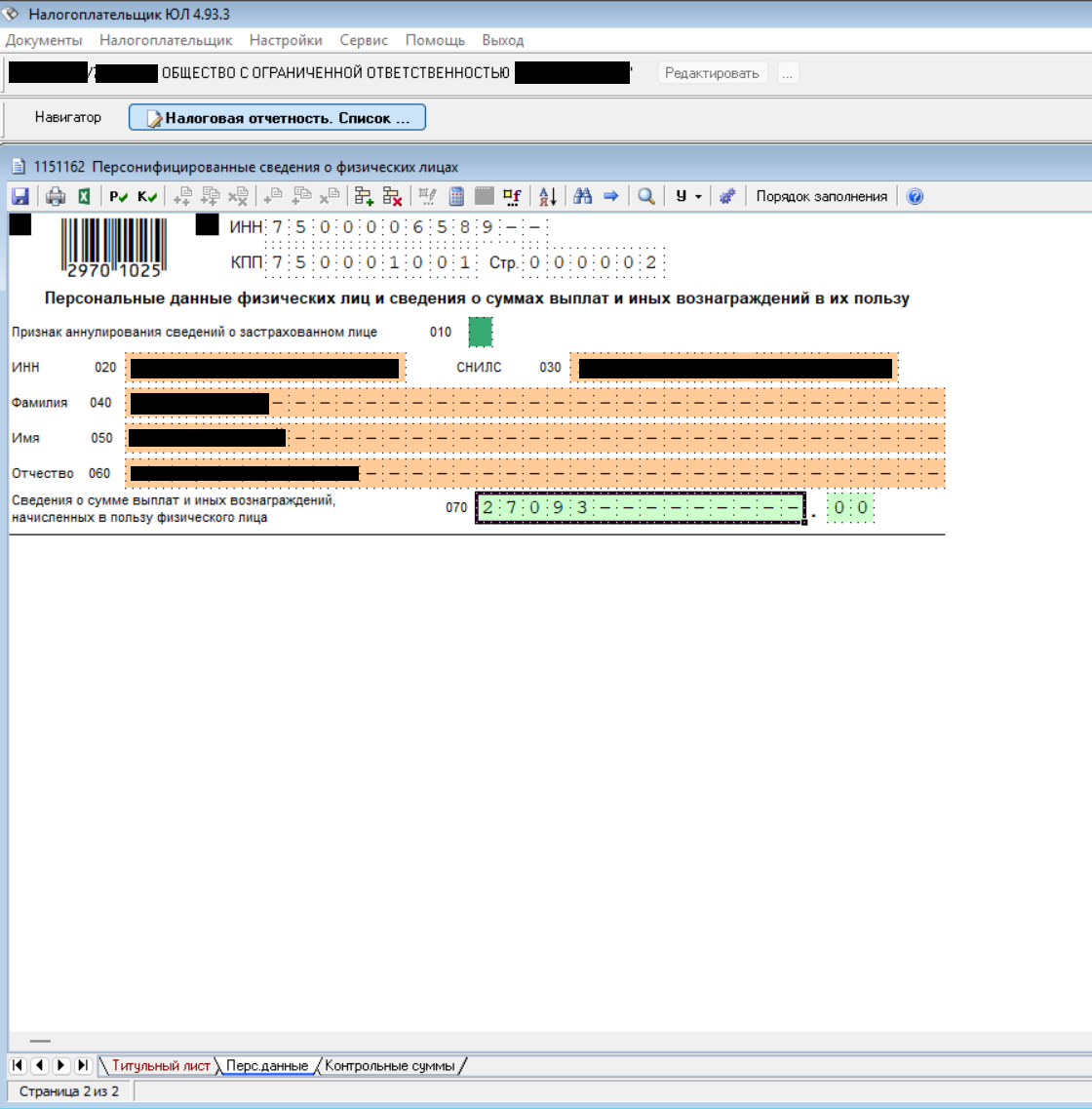This screenshot has width=1092, height=1109.
Task: Open search with the binoculars icon
Action: coord(582,197)
